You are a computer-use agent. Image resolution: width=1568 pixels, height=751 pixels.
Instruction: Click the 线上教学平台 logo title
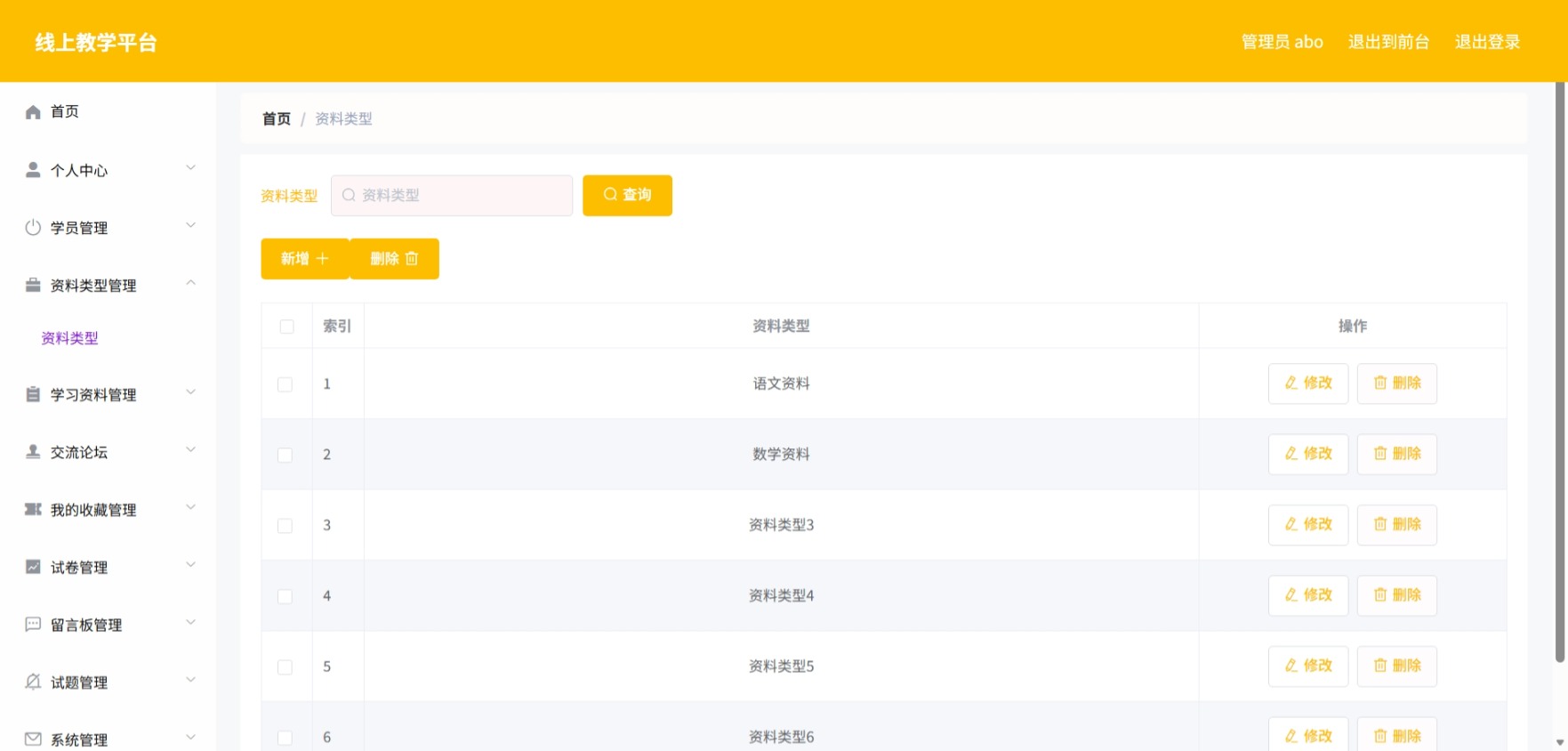pyautogui.click(x=96, y=43)
